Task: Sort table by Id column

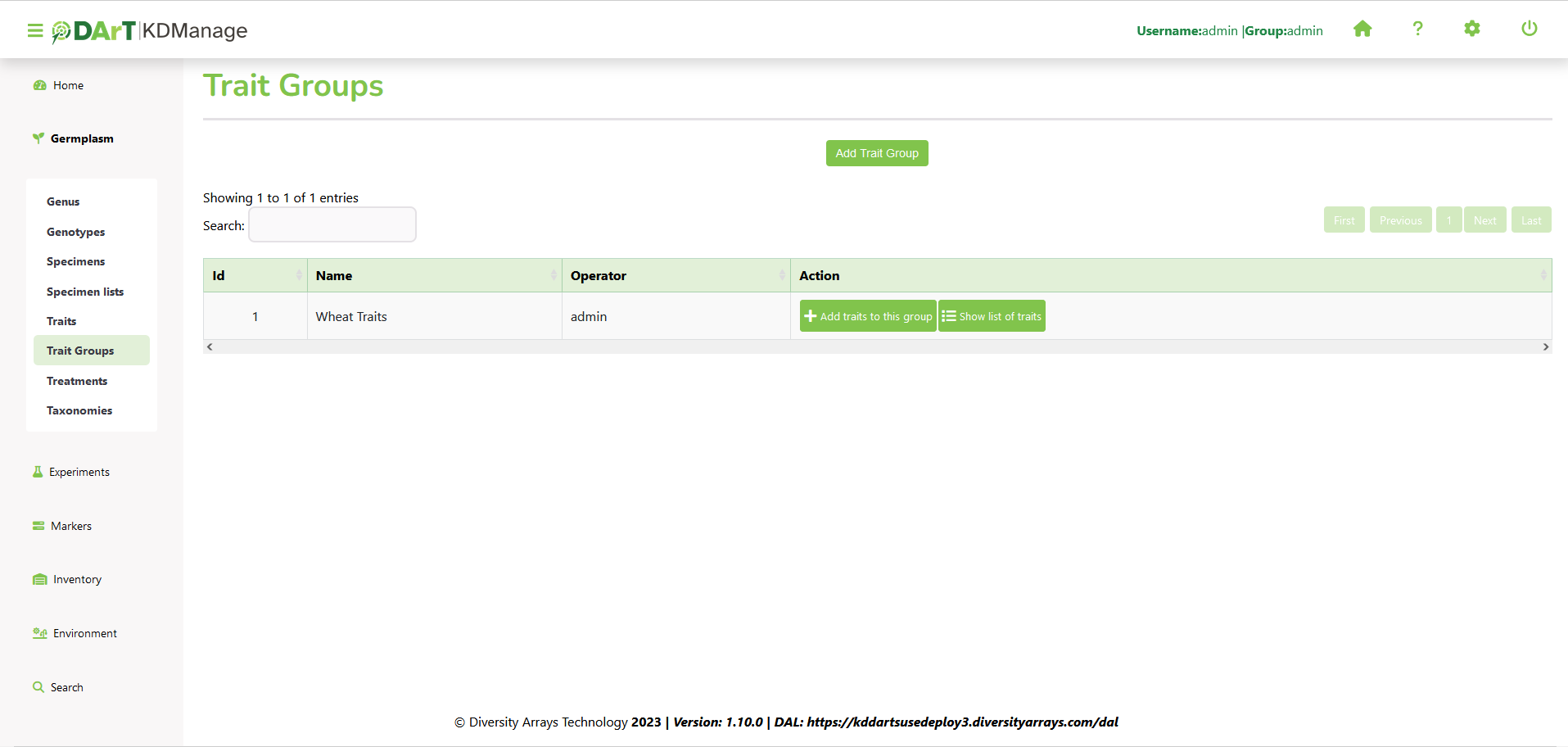Action: (255, 276)
